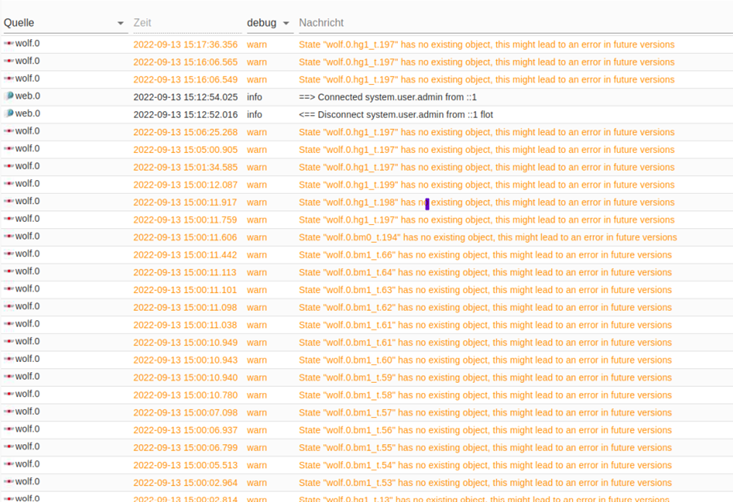Select warning message about wolf.0.bm1_t.56
This screenshot has height=503, width=734.
pos(485,430)
